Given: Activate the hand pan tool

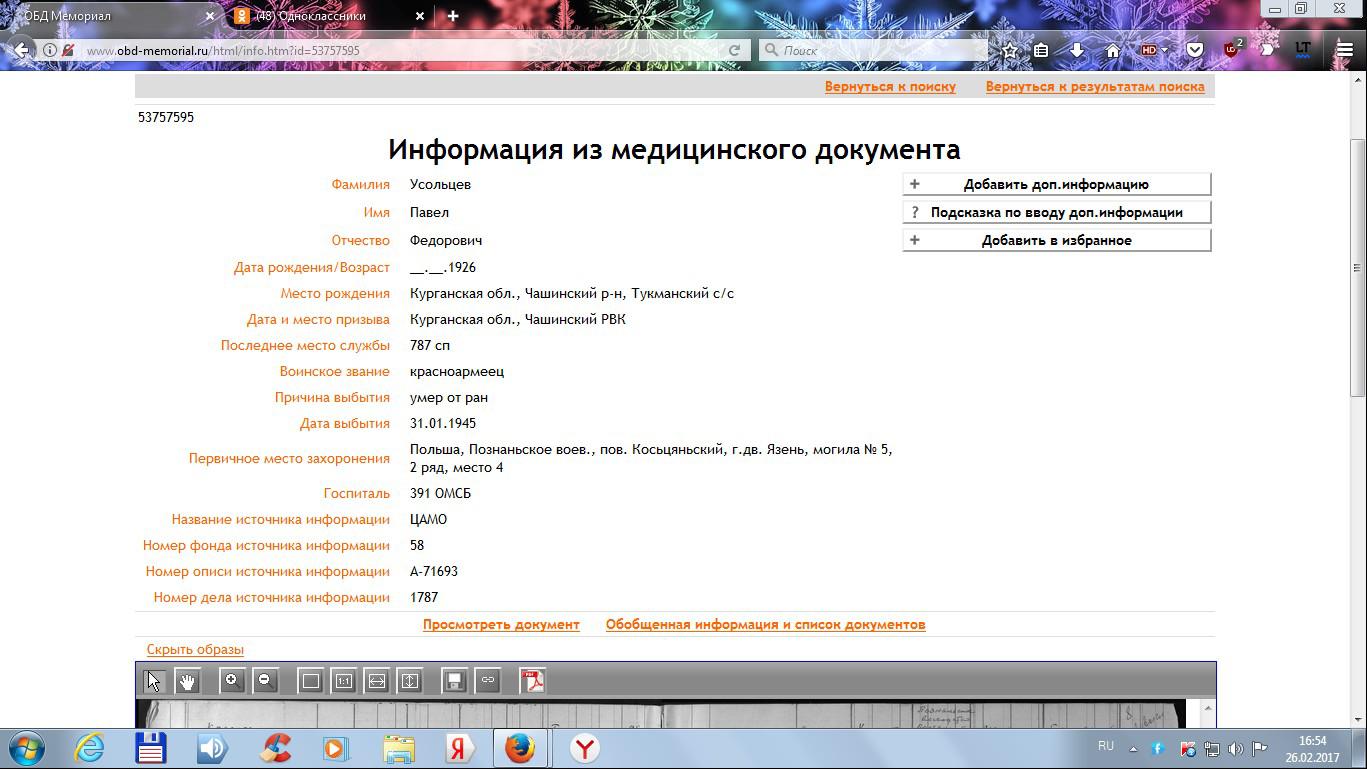Looking at the screenshot, I should (187, 681).
